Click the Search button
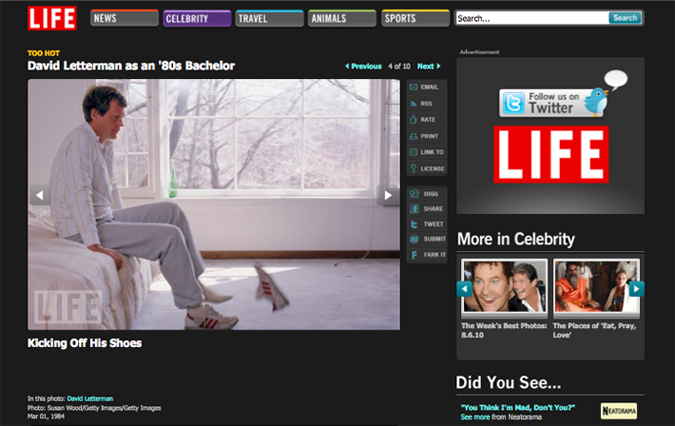The width and height of the screenshot is (675, 426). click(625, 18)
